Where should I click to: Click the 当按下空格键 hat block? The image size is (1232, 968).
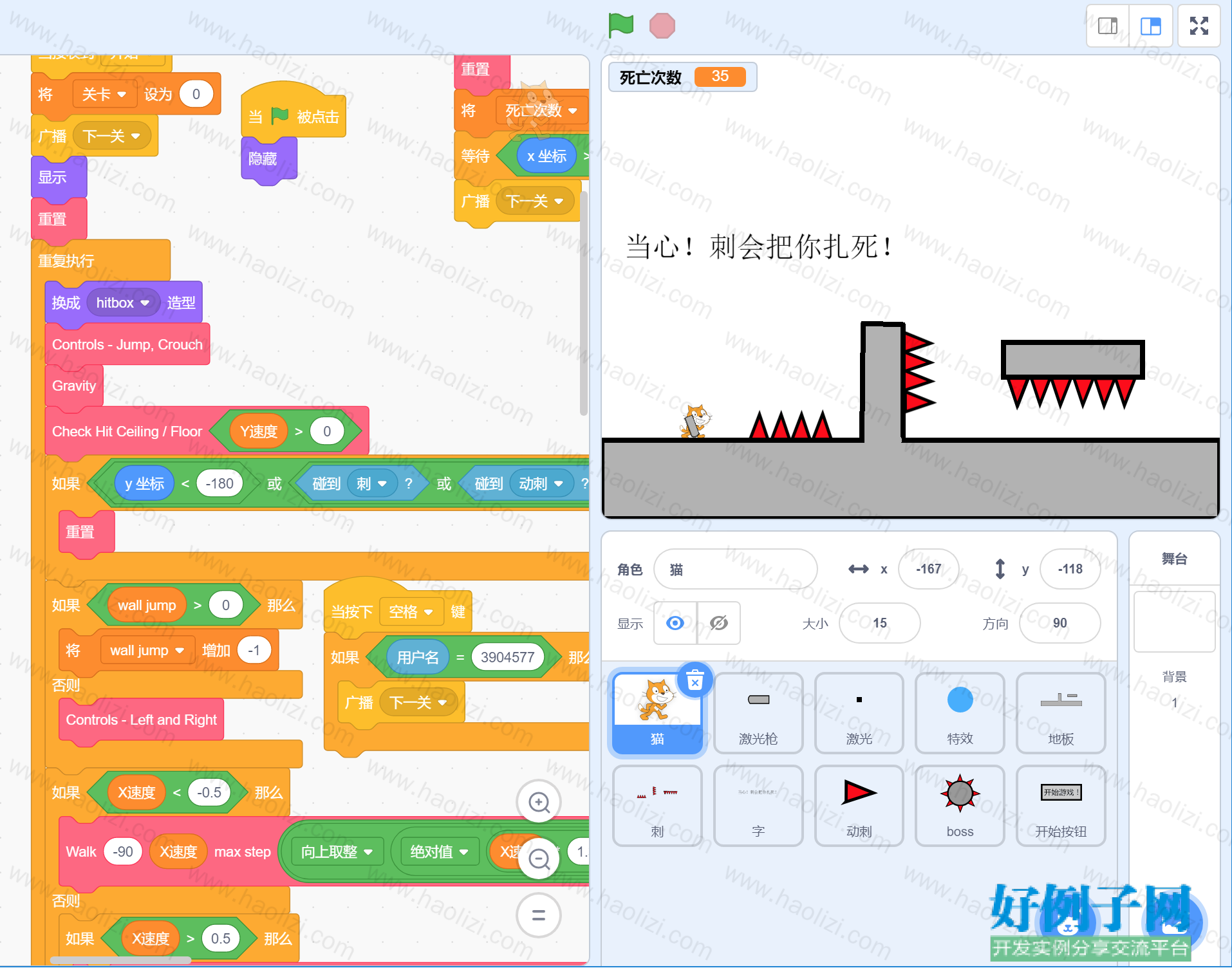398,611
